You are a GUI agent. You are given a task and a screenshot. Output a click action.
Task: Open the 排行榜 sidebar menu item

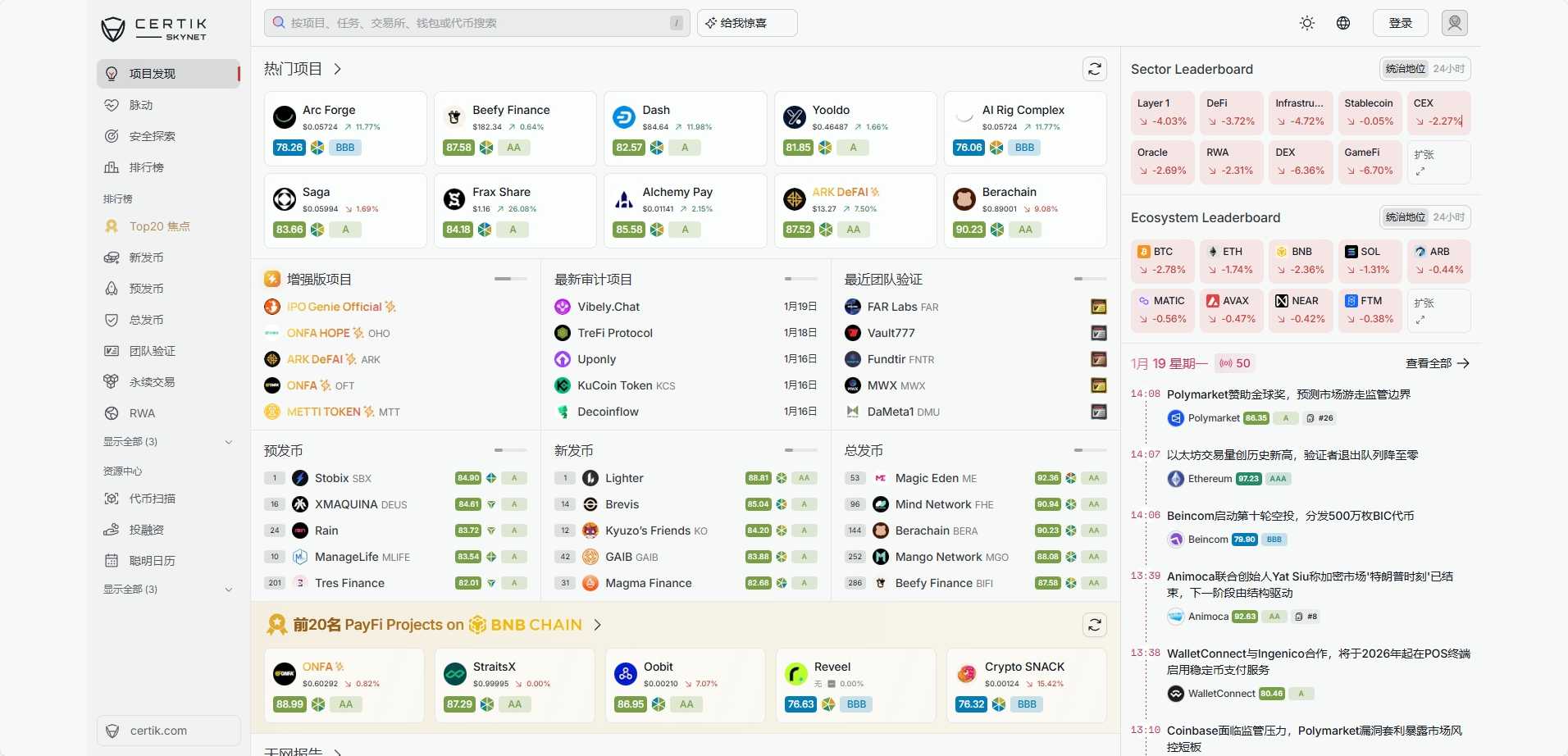(146, 167)
